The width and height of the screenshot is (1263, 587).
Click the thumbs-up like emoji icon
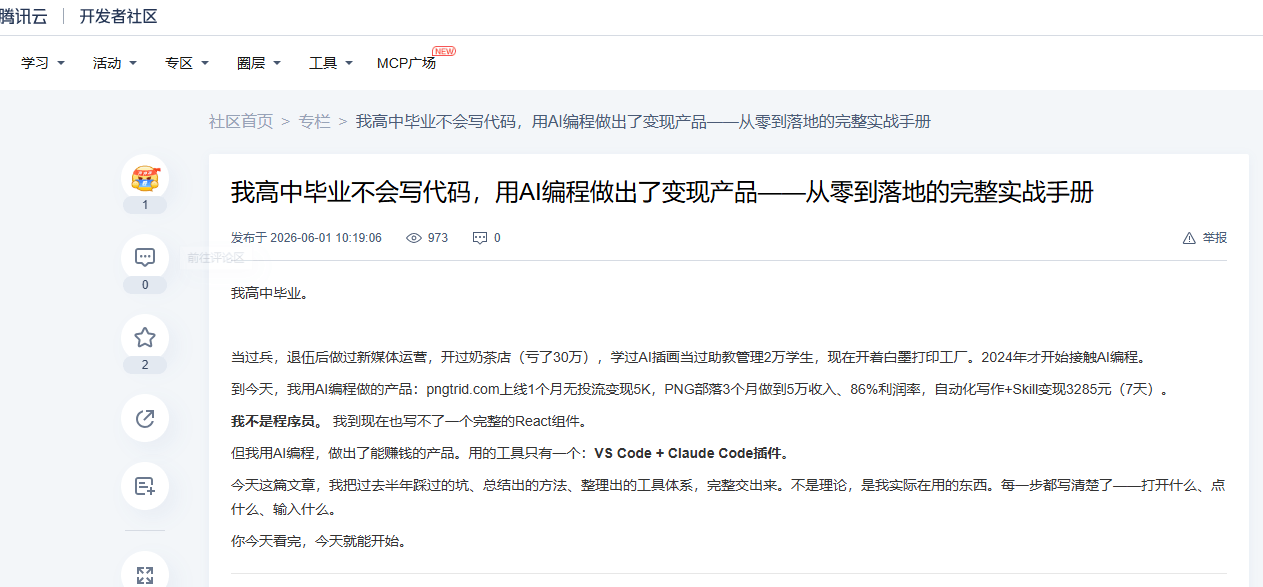pos(145,179)
